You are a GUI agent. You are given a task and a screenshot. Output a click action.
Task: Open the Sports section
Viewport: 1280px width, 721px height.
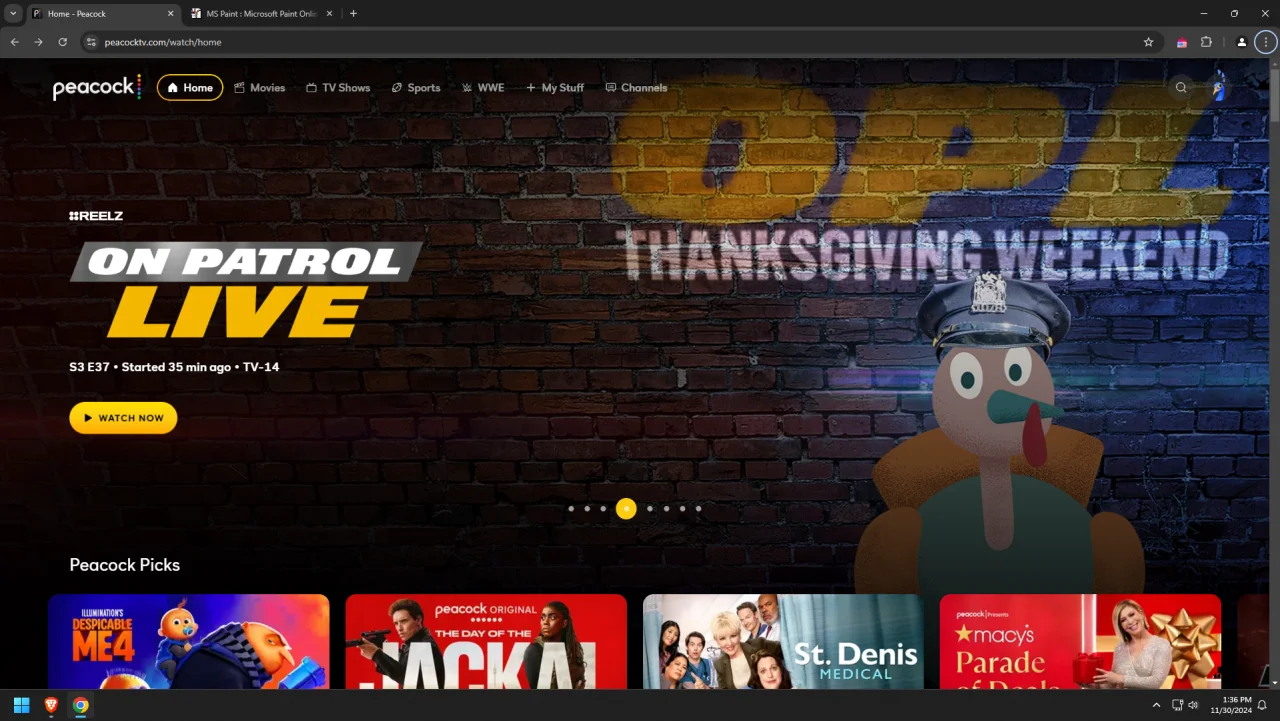click(x=416, y=88)
